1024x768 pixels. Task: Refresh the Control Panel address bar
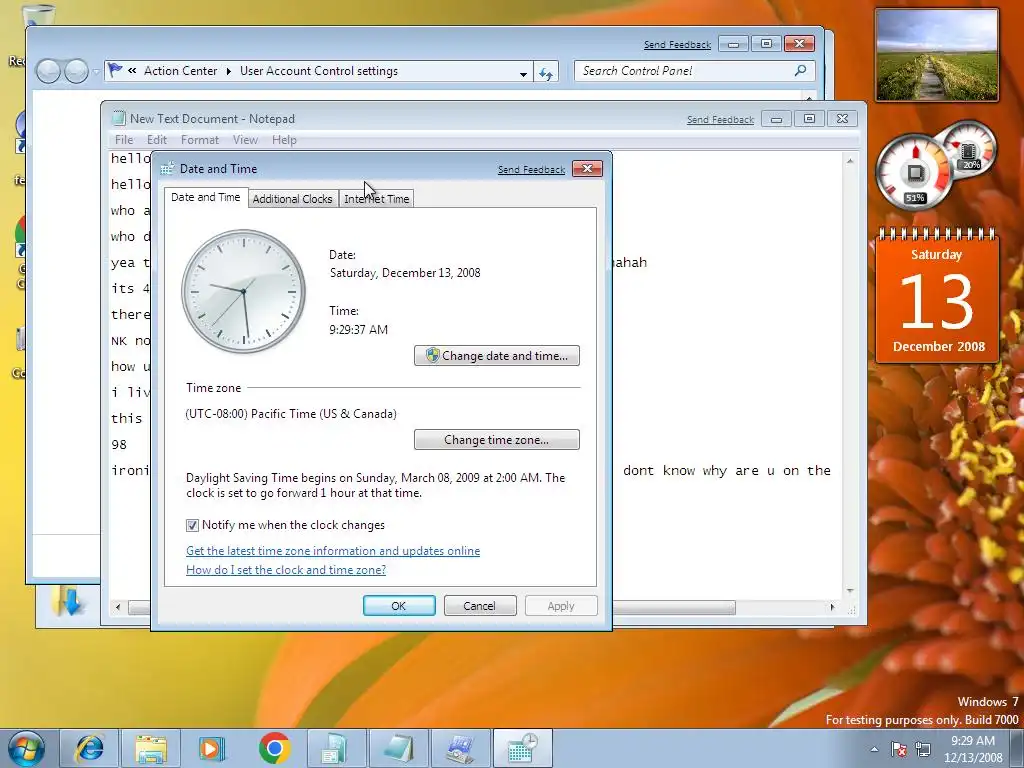pyautogui.click(x=546, y=72)
